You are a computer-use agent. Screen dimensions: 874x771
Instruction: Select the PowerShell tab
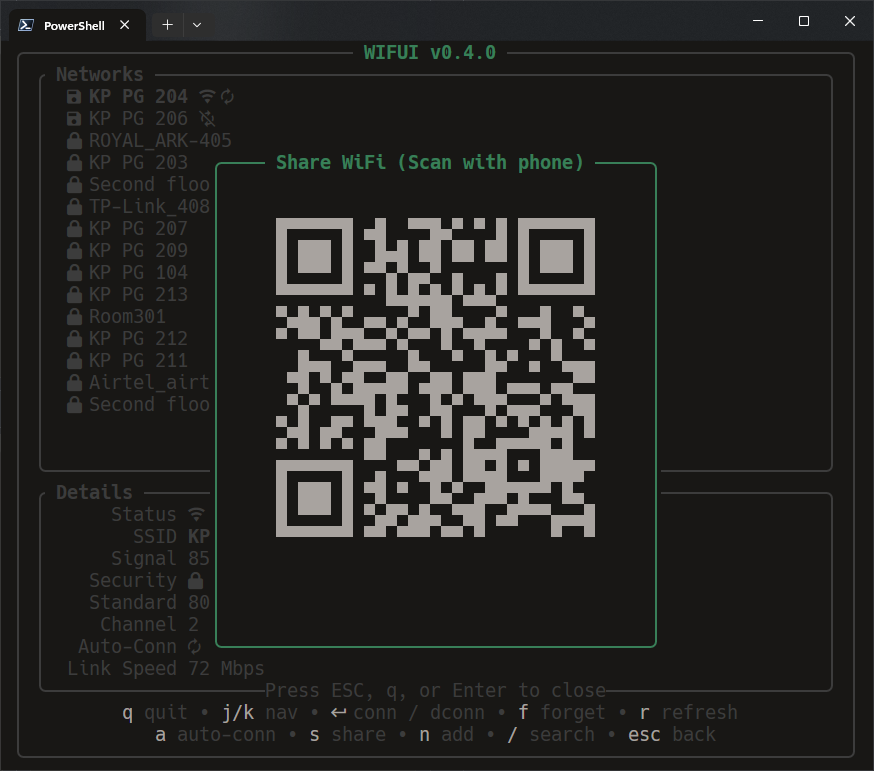point(75,25)
